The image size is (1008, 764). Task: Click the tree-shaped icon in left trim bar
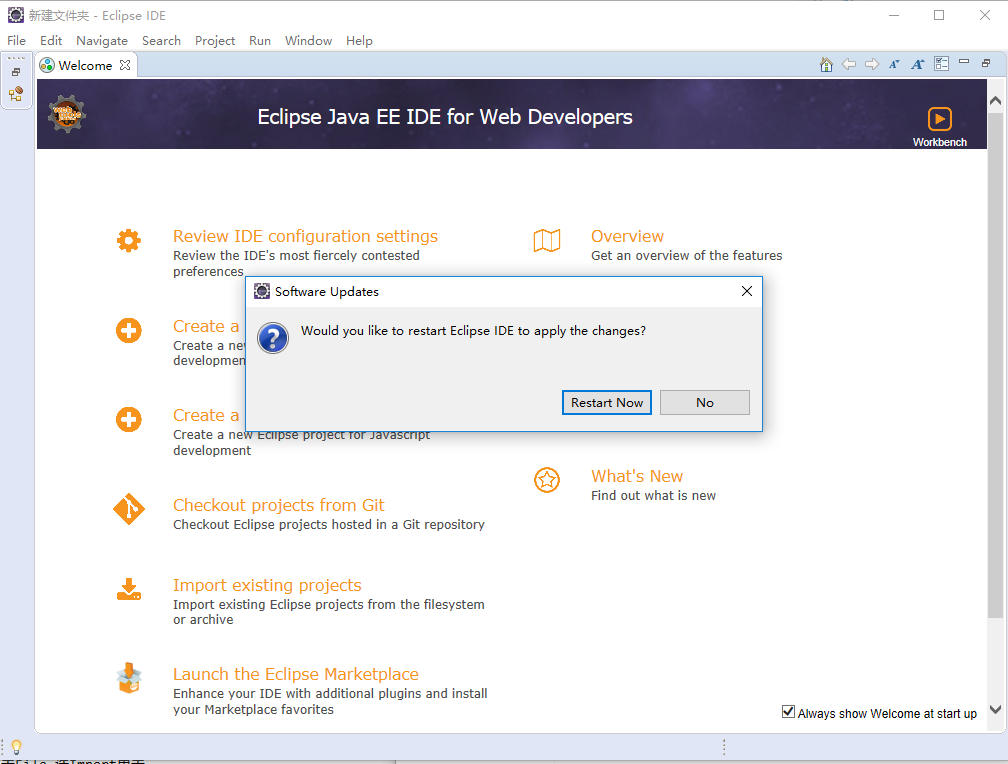16,94
